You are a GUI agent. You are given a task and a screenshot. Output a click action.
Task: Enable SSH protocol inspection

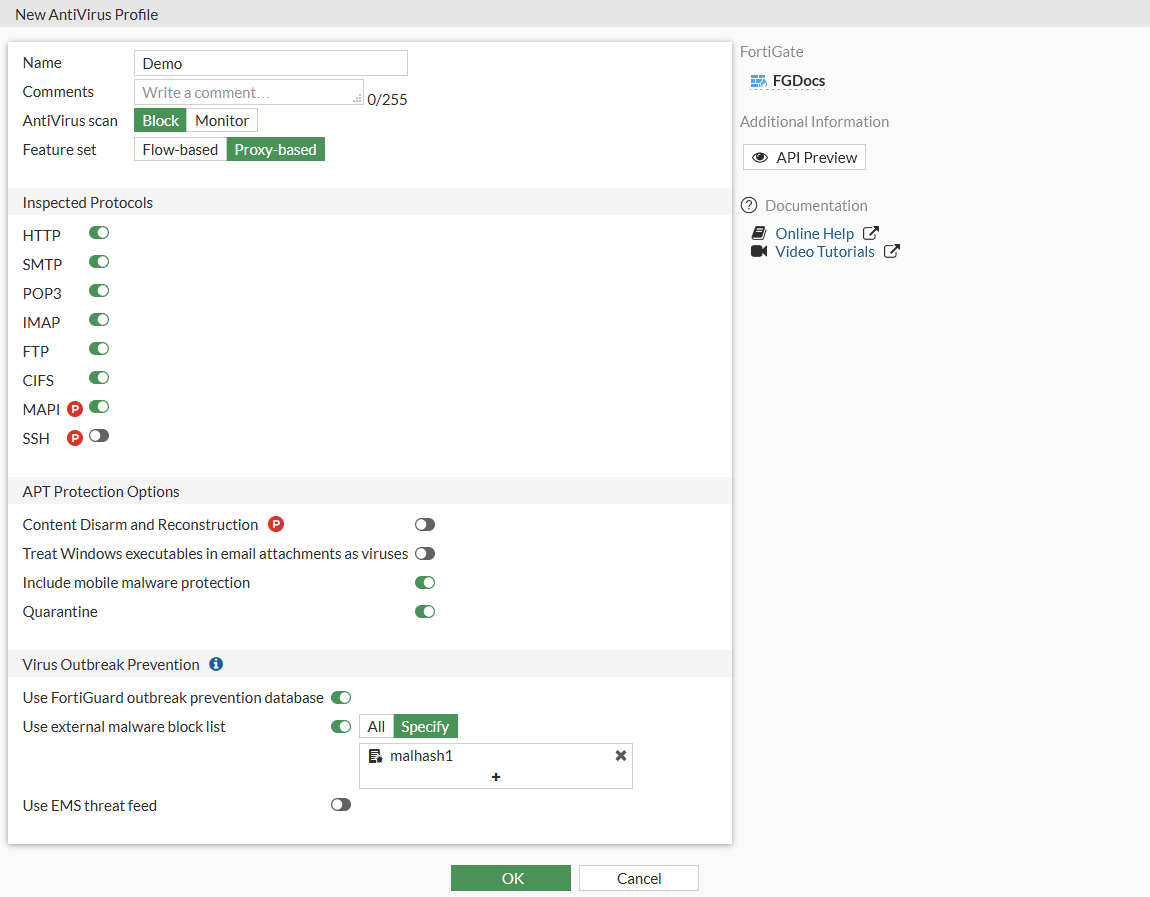click(99, 436)
